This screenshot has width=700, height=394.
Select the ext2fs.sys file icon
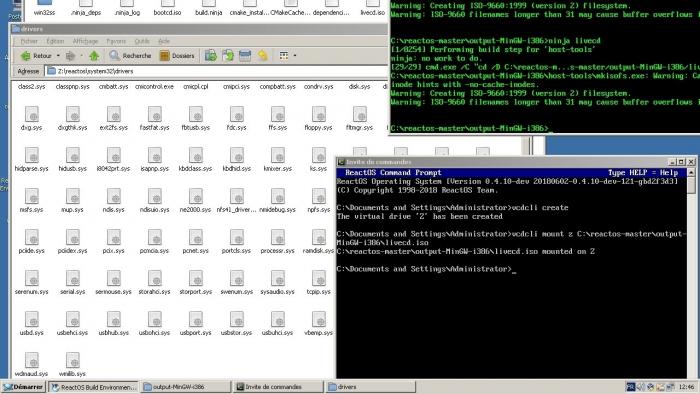[113, 115]
